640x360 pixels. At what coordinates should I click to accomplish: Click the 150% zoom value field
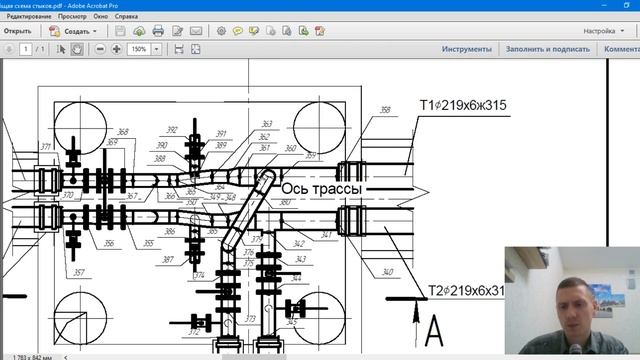[139, 49]
